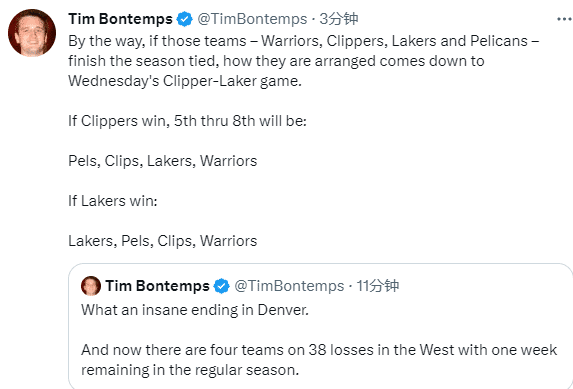Open the three-dot more options menu
Viewport: 573px width, 389px height.
[x=565, y=19]
